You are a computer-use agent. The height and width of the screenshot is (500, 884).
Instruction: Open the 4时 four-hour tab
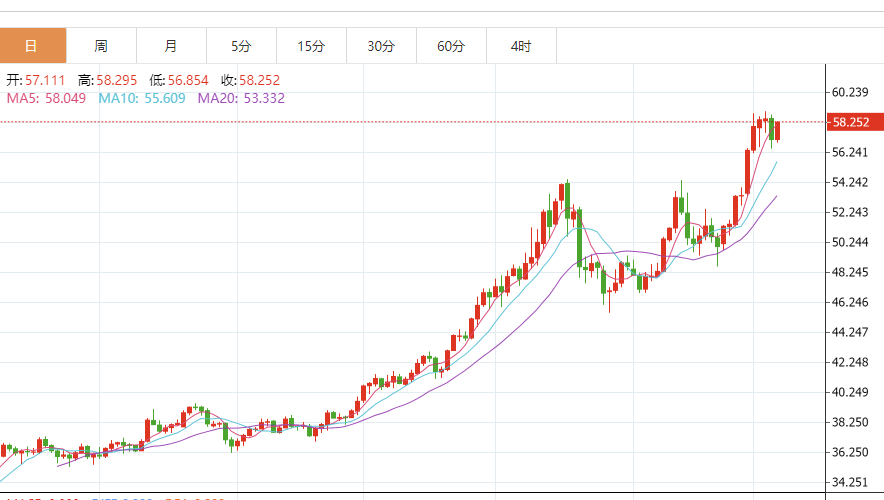click(520, 46)
